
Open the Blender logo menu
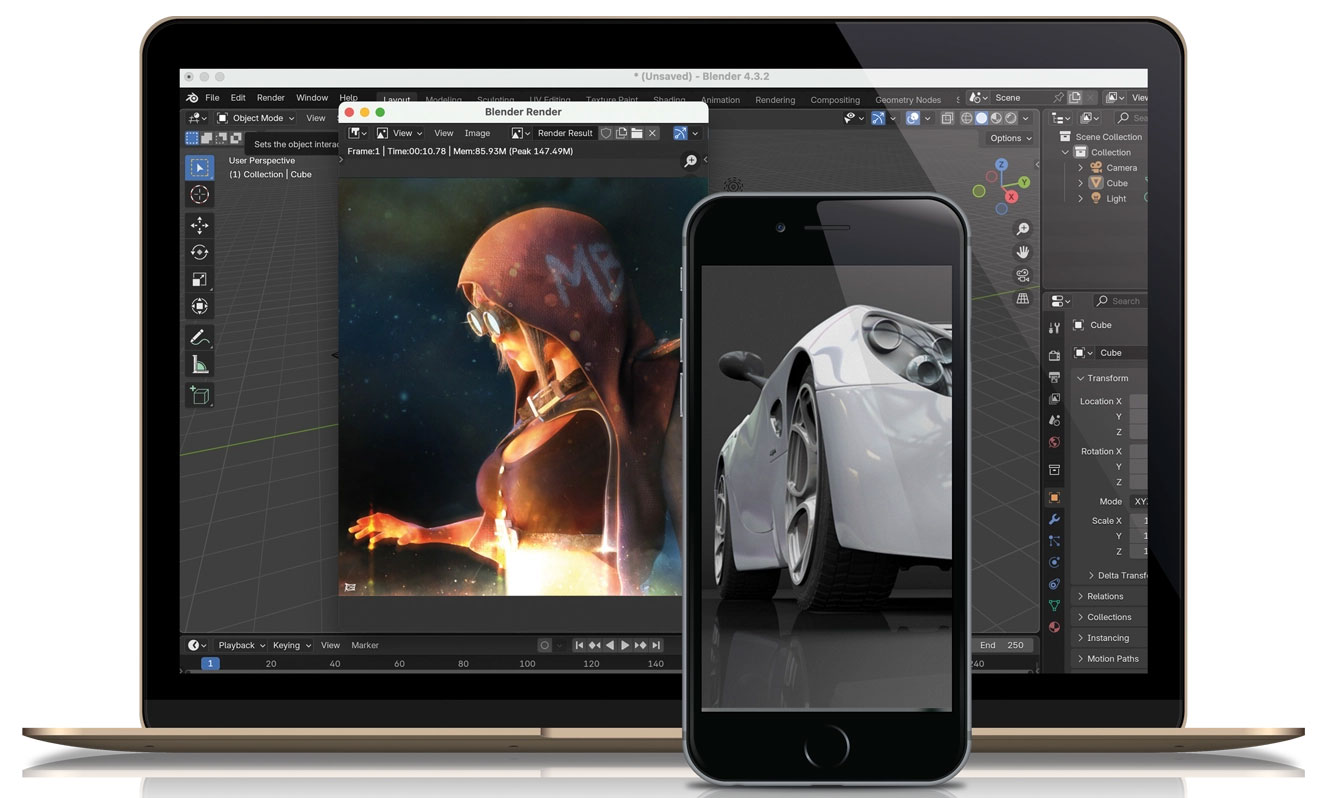(192, 98)
